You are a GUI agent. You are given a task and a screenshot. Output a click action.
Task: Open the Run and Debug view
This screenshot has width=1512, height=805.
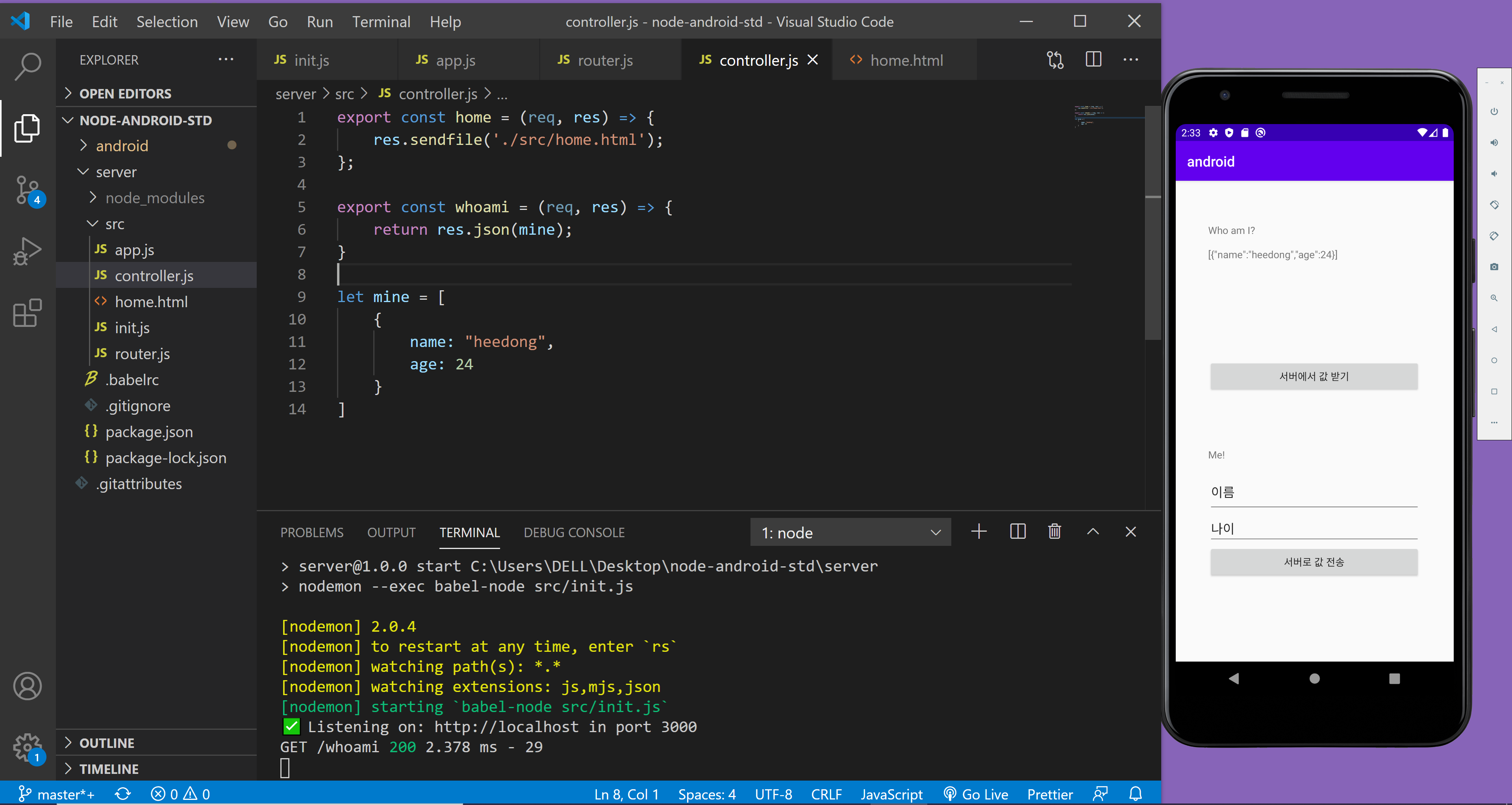[x=28, y=251]
